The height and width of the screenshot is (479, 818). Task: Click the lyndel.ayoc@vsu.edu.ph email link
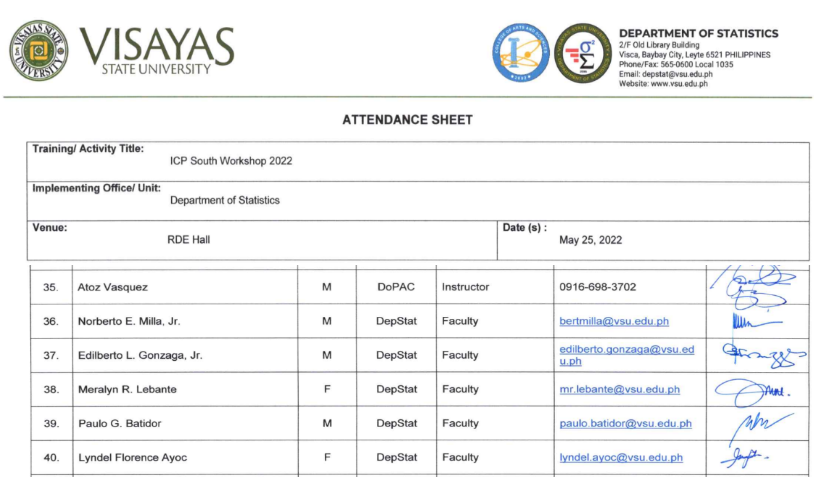[621, 457]
